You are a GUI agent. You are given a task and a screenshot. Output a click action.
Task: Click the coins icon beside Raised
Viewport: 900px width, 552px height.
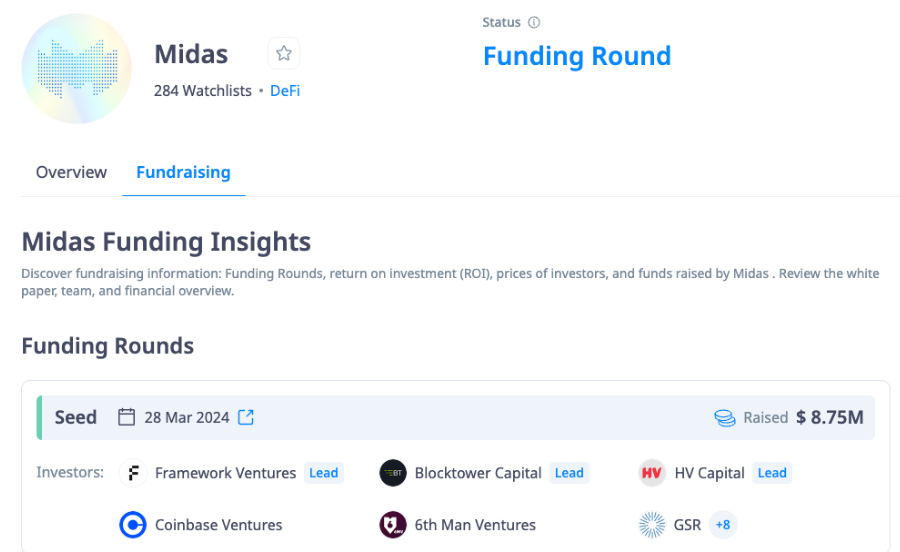click(725, 418)
